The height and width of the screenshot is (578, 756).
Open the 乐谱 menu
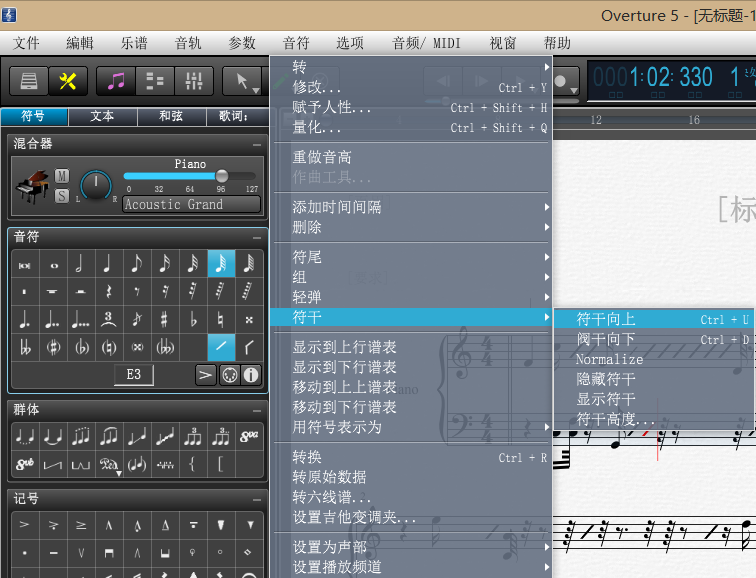click(x=134, y=43)
